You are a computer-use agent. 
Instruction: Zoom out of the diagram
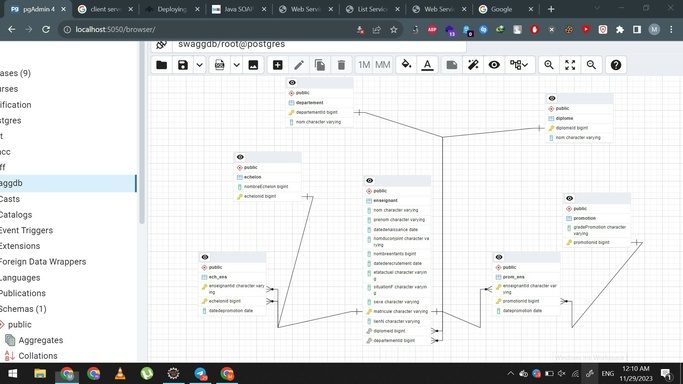click(x=591, y=65)
